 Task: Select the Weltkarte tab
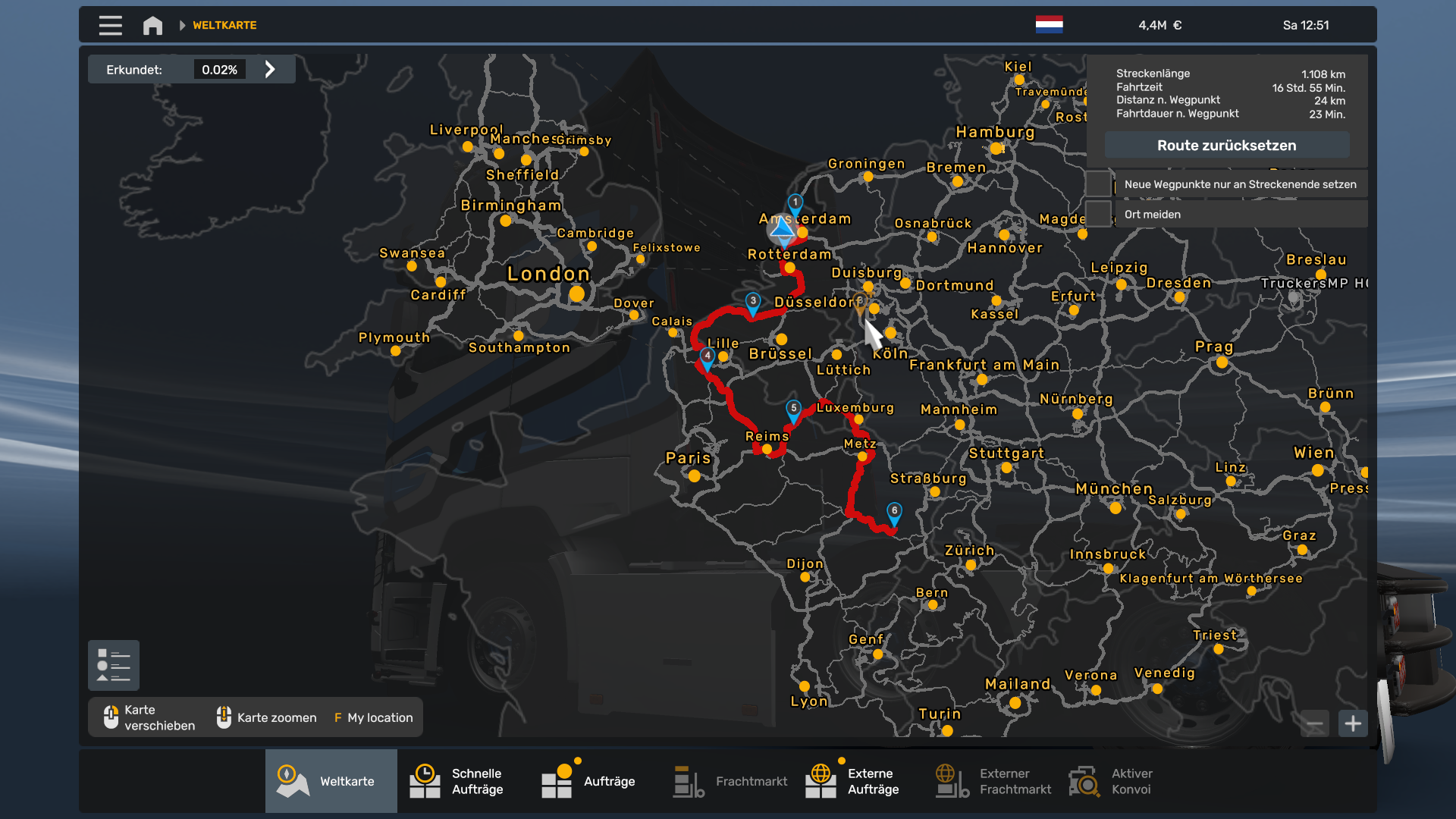point(331,781)
